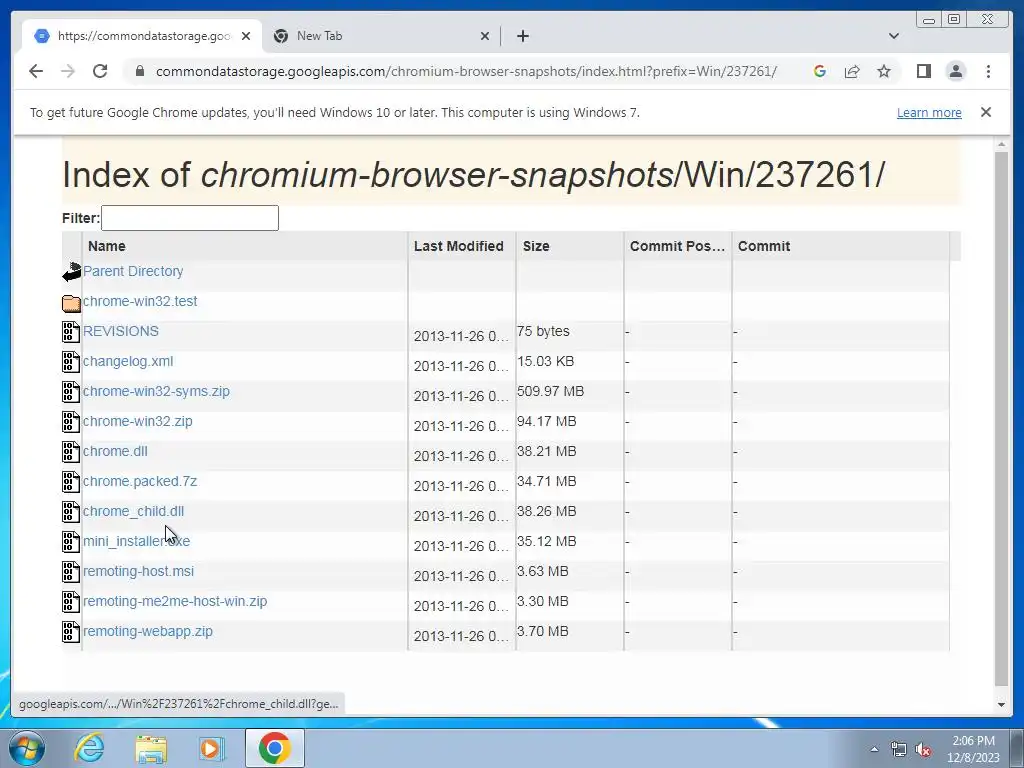Click the file icon beside chrome.packed.7z
Viewport: 1024px width, 768px height.
[71, 482]
